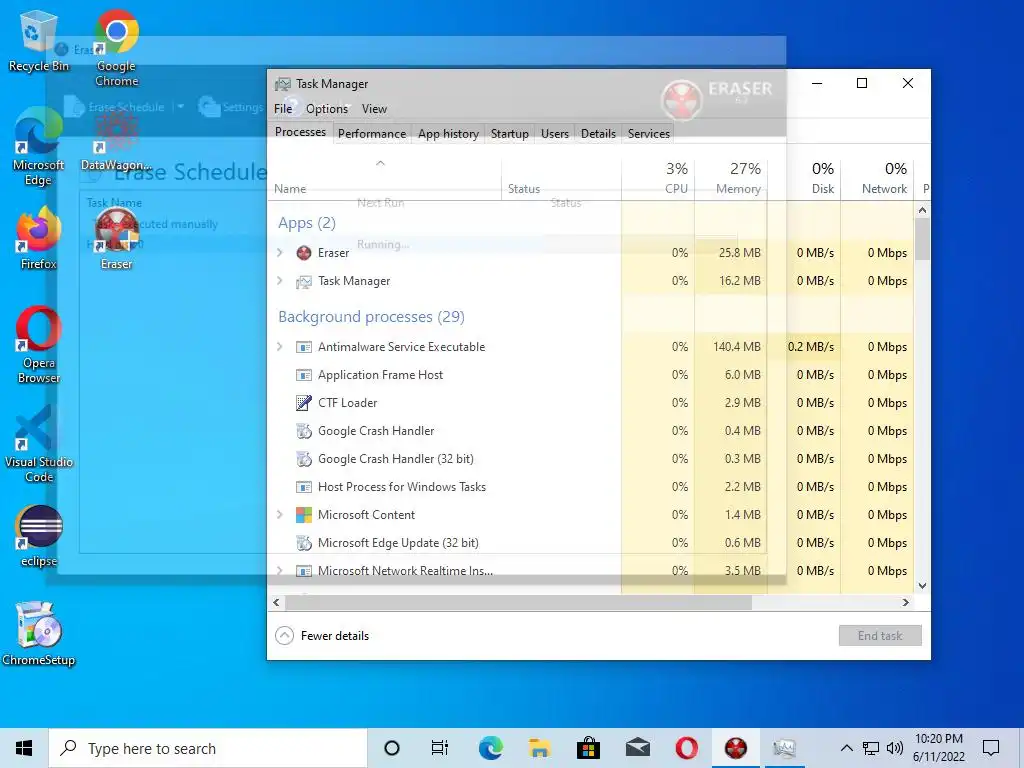Click the taskbar search box

click(208, 748)
